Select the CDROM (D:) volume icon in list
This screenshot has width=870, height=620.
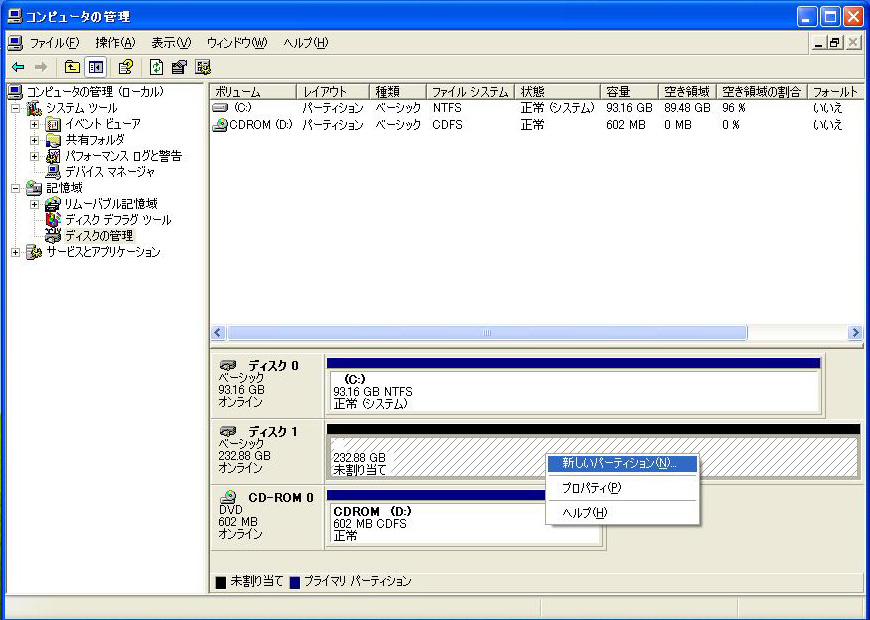click(220, 125)
